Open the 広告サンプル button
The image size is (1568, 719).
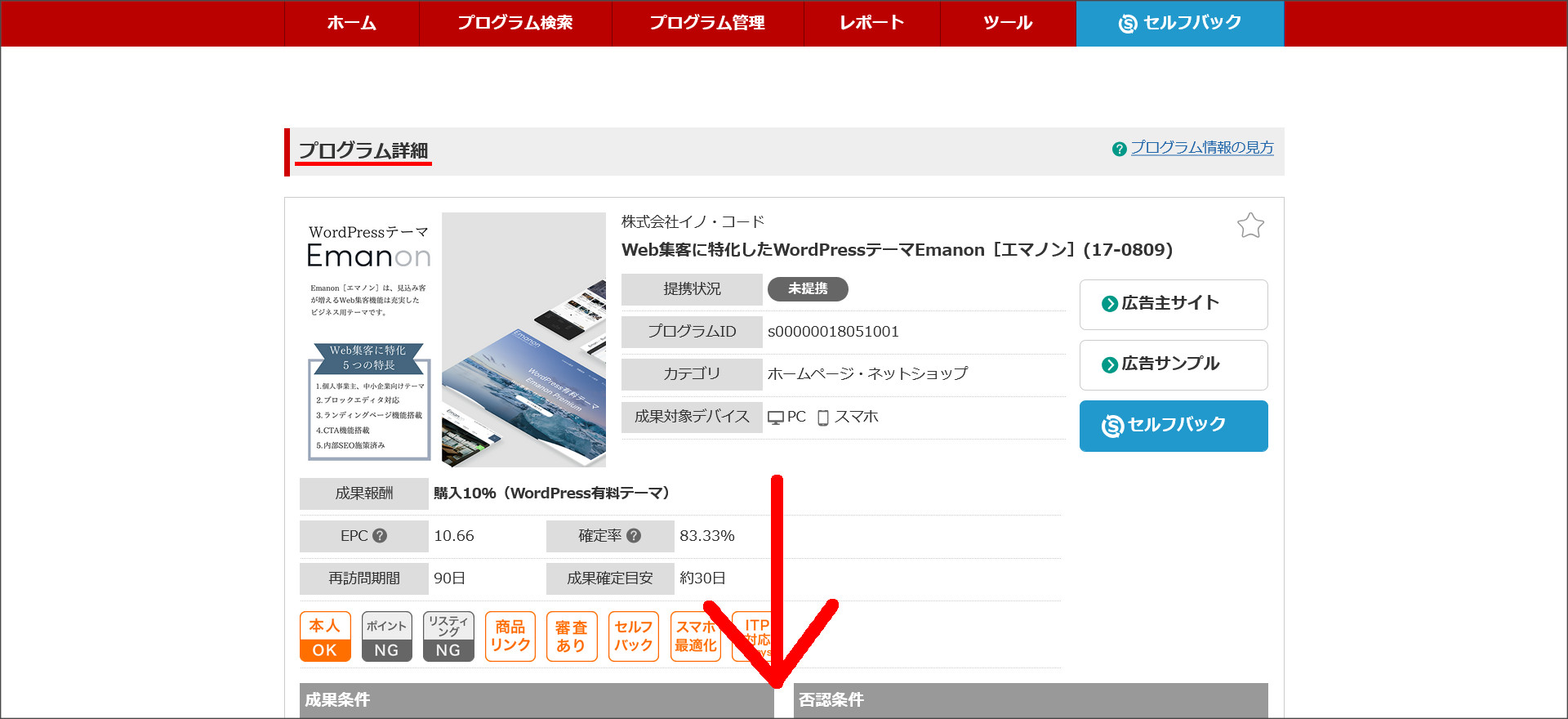1174,364
